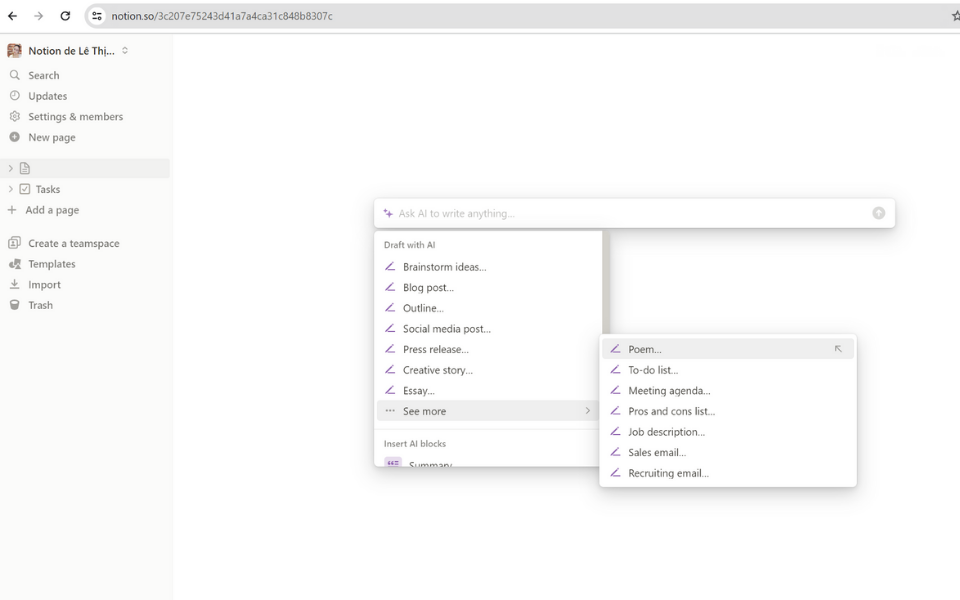
Task: Click the Templates shapes icon
Action: click(15, 264)
